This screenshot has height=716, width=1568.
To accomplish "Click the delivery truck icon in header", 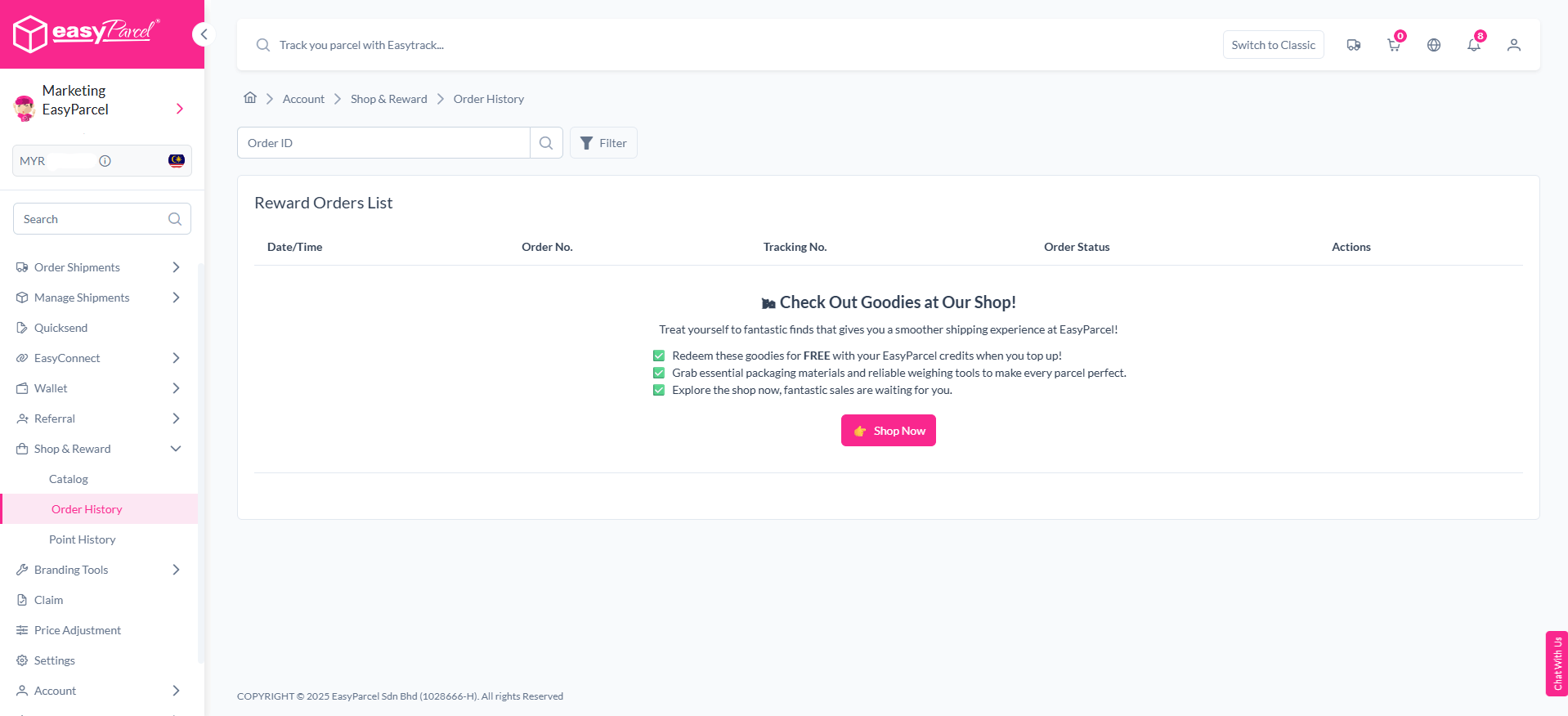I will 1354,45.
